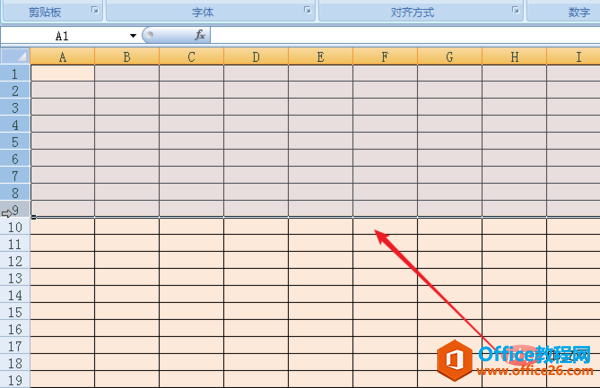Select column E header
The width and height of the screenshot is (600, 388).
(x=321, y=57)
